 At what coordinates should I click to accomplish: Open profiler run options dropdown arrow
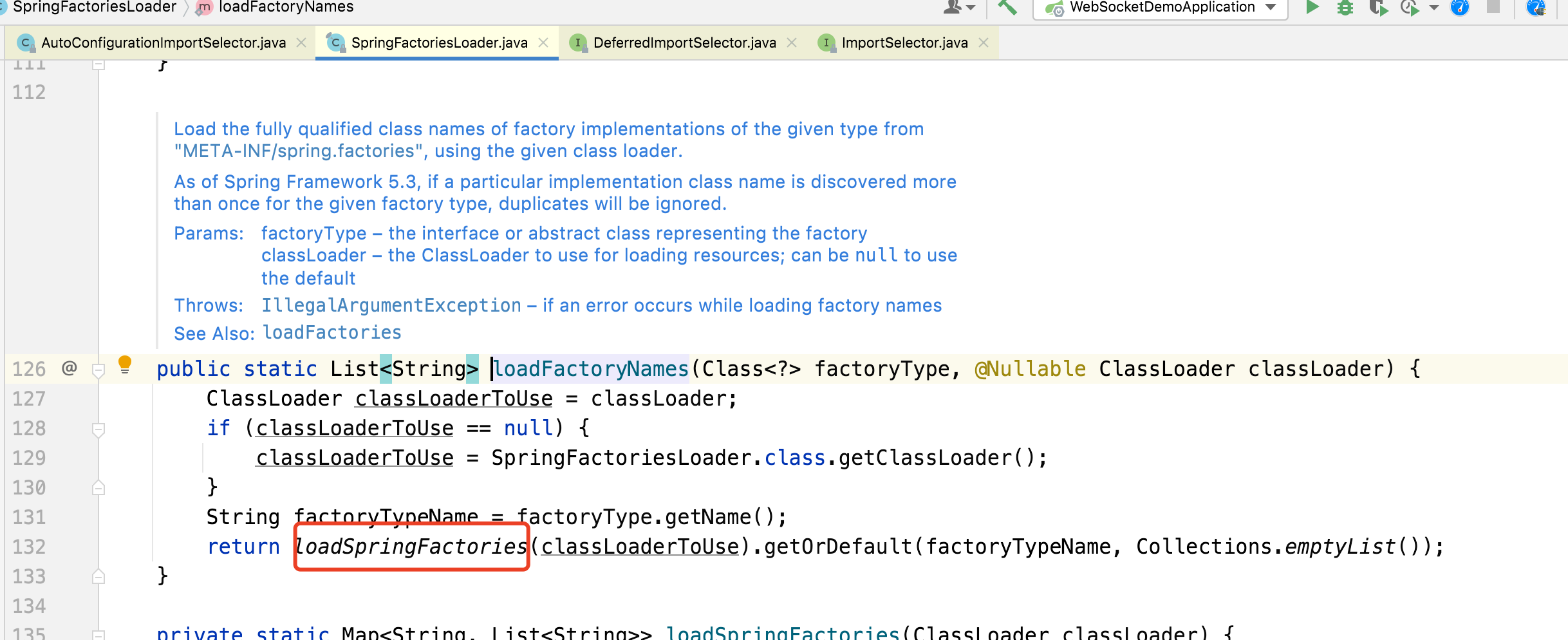[x=1434, y=8]
